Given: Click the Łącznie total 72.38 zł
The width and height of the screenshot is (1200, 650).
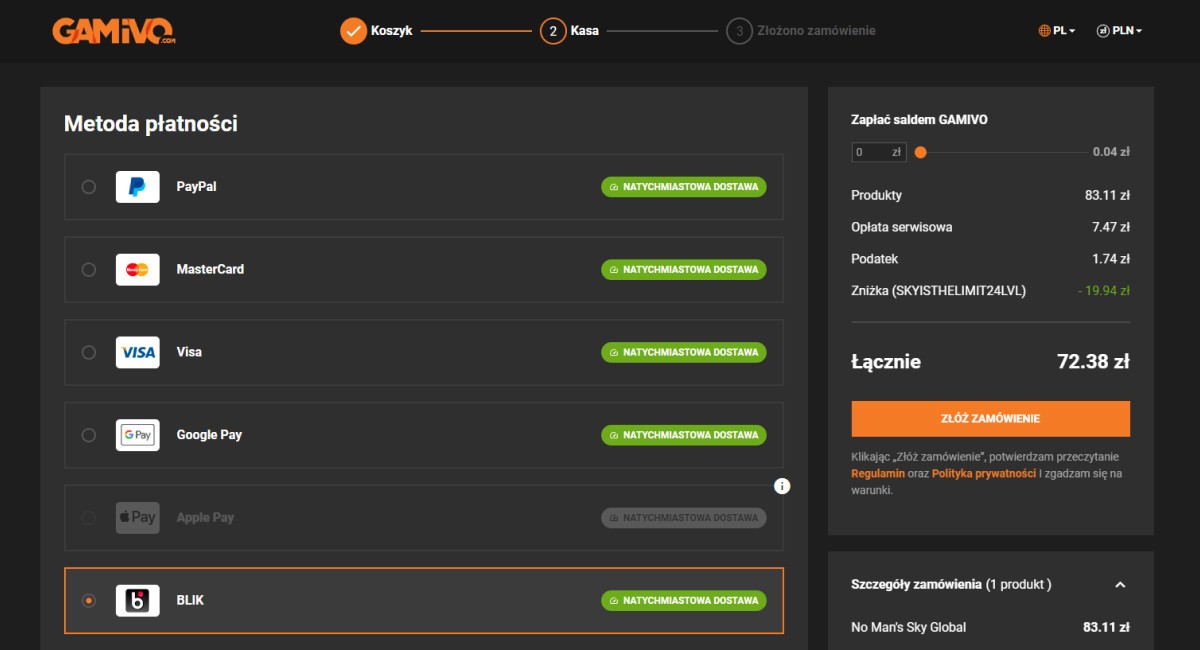Looking at the screenshot, I should coord(1093,362).
